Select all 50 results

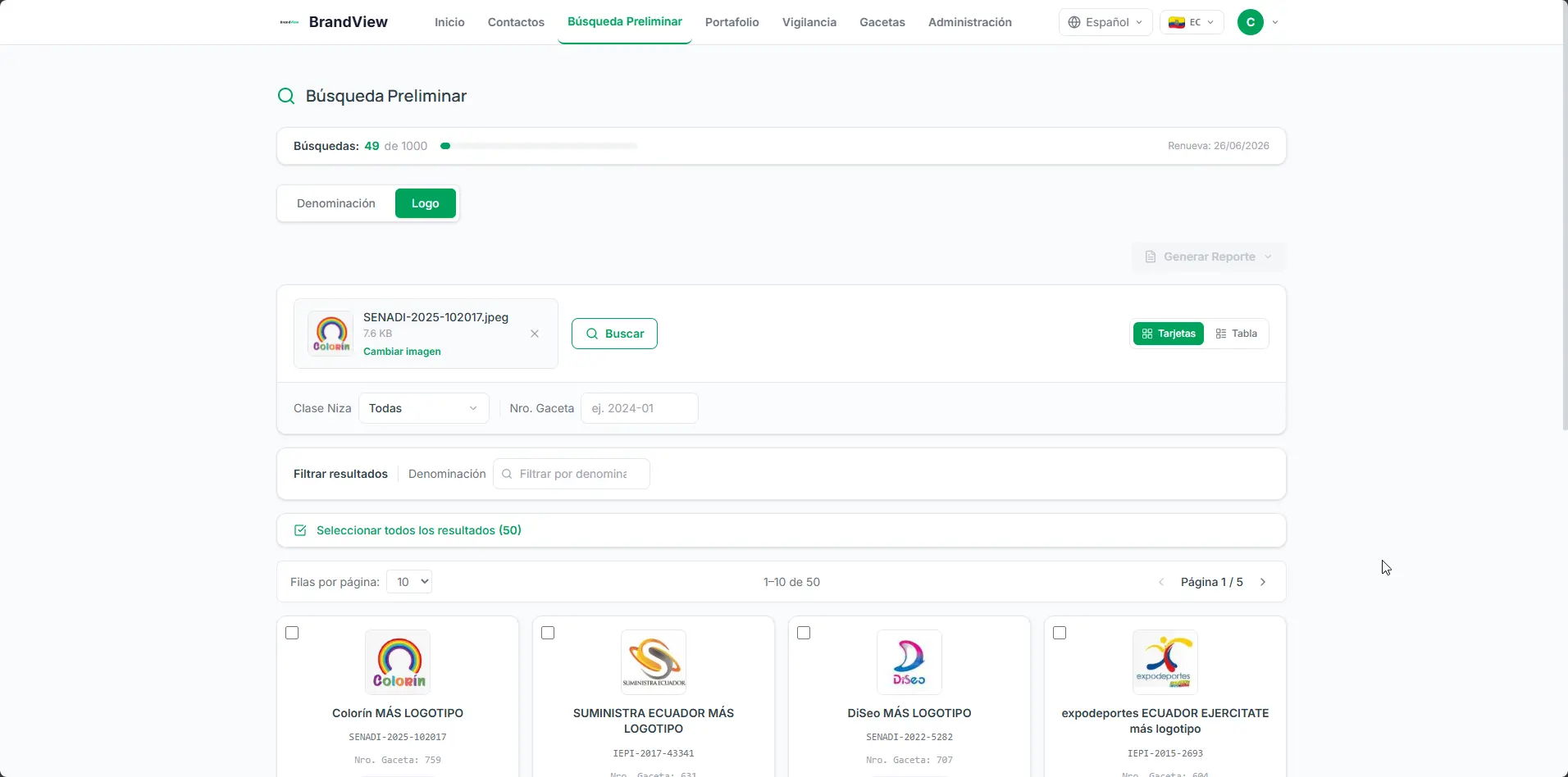point(408,530)
